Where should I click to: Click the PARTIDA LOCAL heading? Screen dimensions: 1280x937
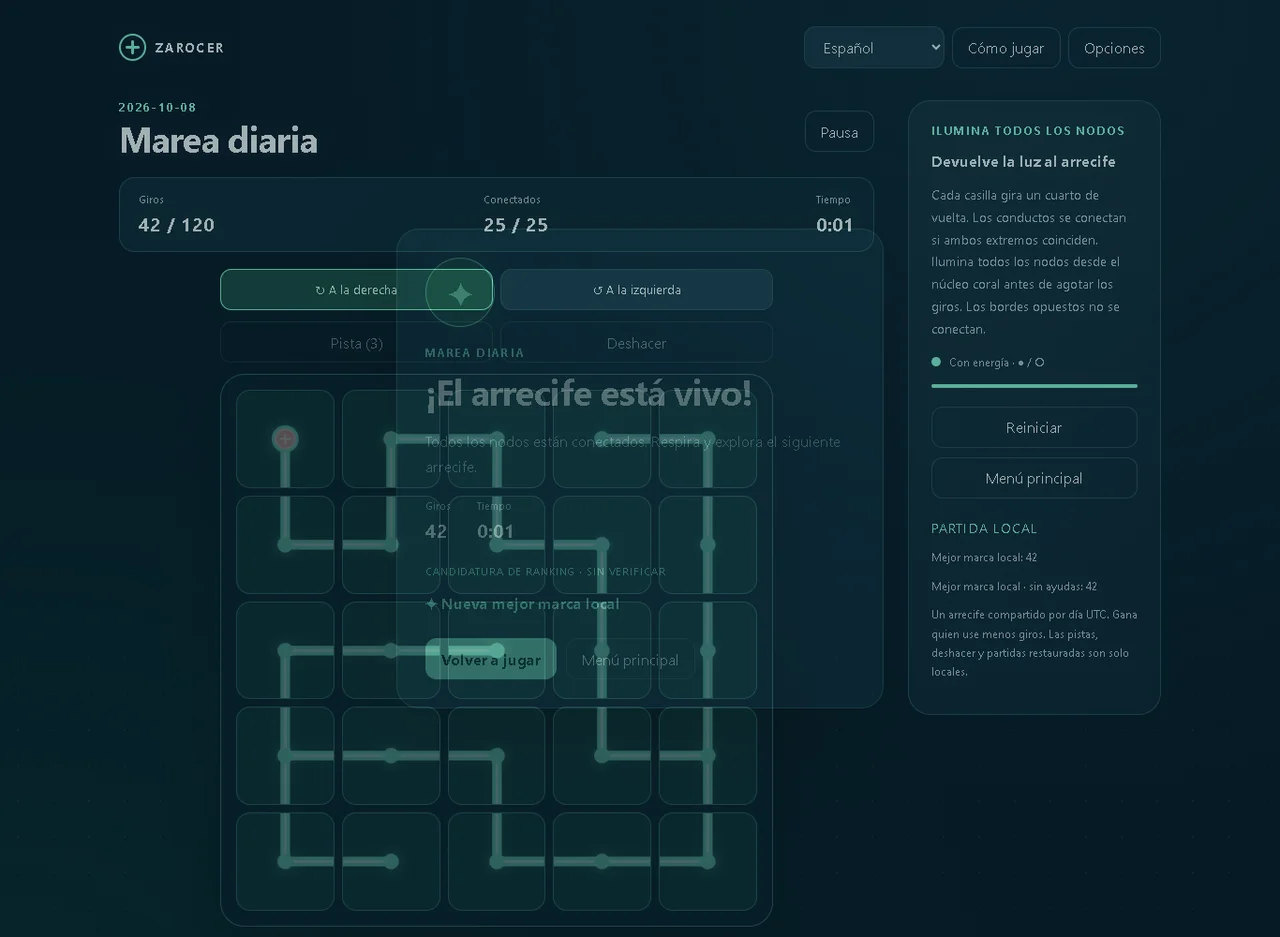[x=984, y=528]
